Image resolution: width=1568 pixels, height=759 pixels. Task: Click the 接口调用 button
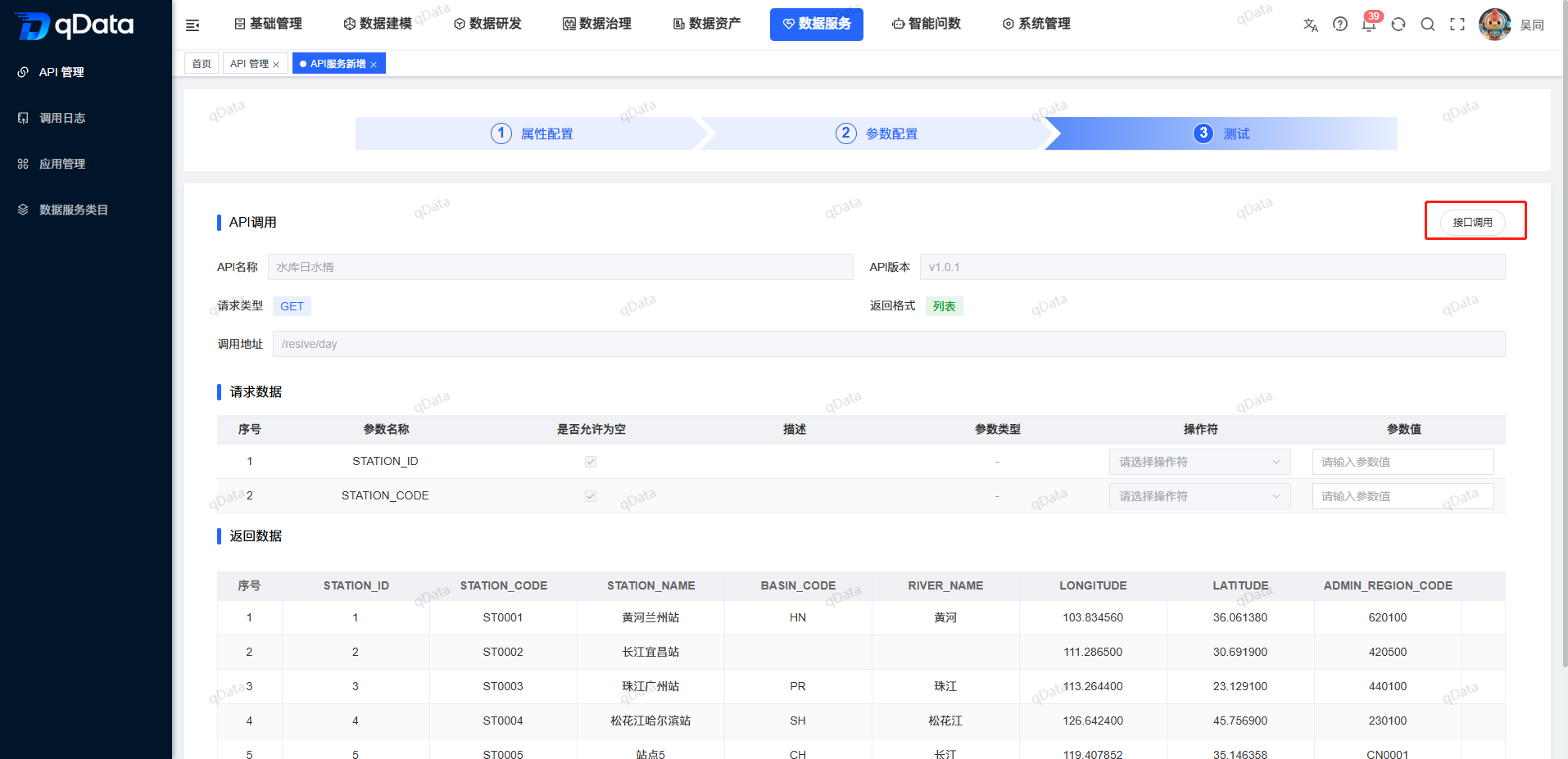(x=1472, y=222)
